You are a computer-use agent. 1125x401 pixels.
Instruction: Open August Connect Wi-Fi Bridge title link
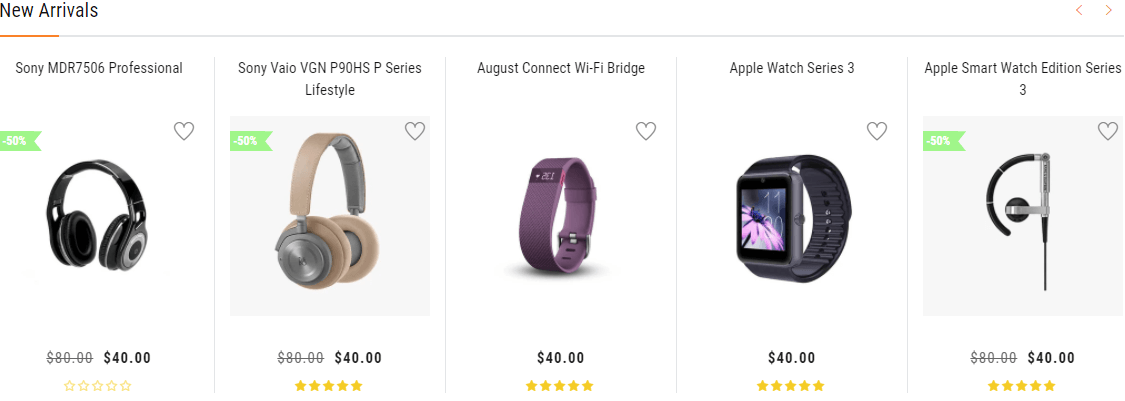[x=561, y=68]
